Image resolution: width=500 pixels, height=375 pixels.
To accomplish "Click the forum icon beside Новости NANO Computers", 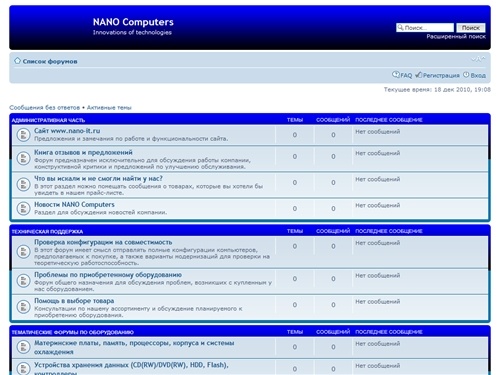I will point(23,209).
